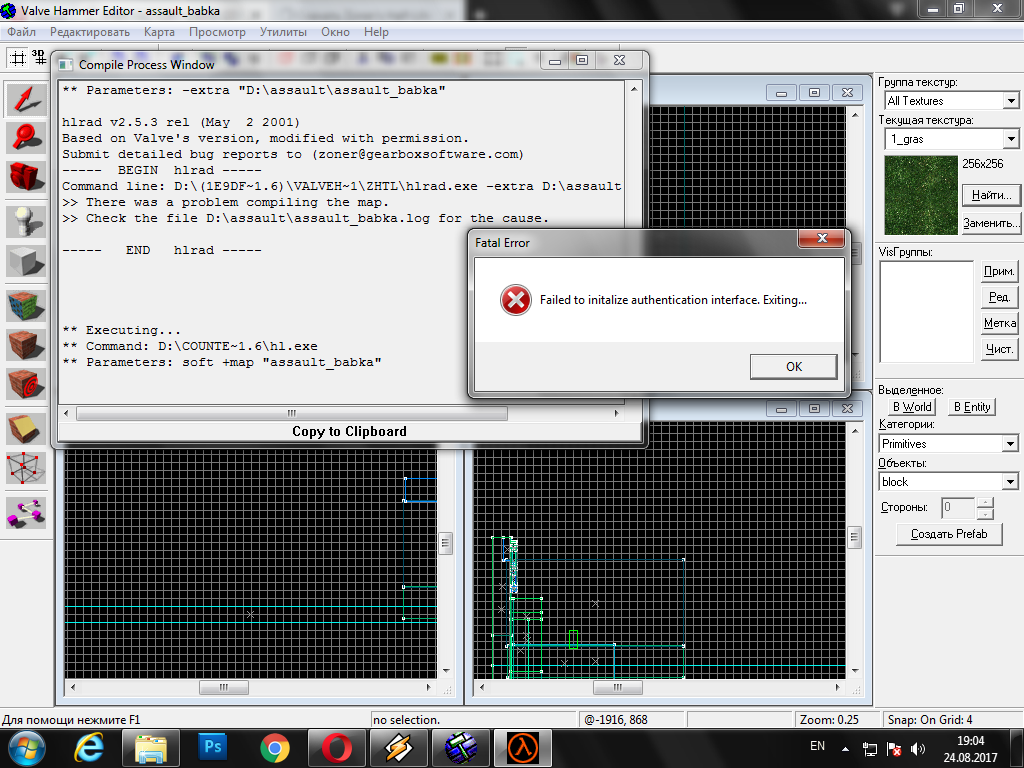Toggle the texture application tool

point(26,305)
